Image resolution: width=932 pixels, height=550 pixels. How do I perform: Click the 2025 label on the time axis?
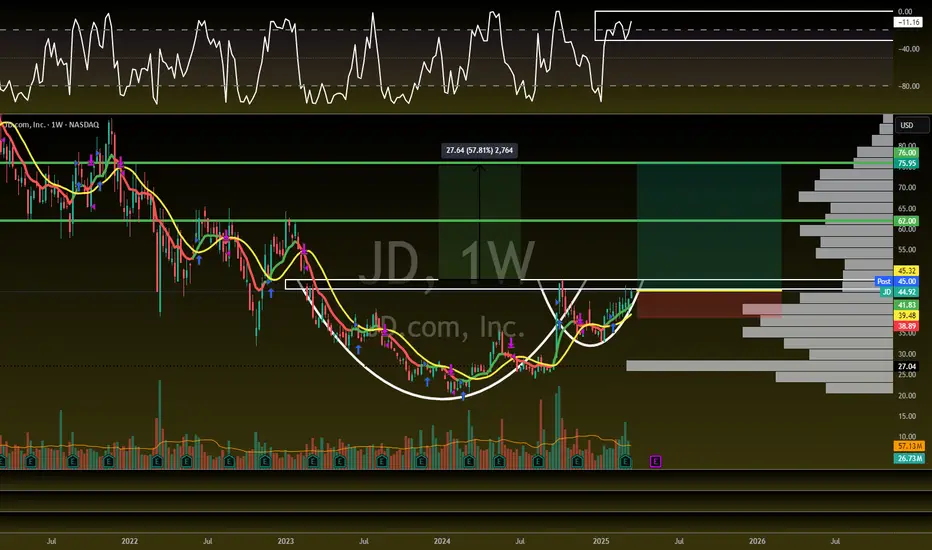click(x=601, y=541)
